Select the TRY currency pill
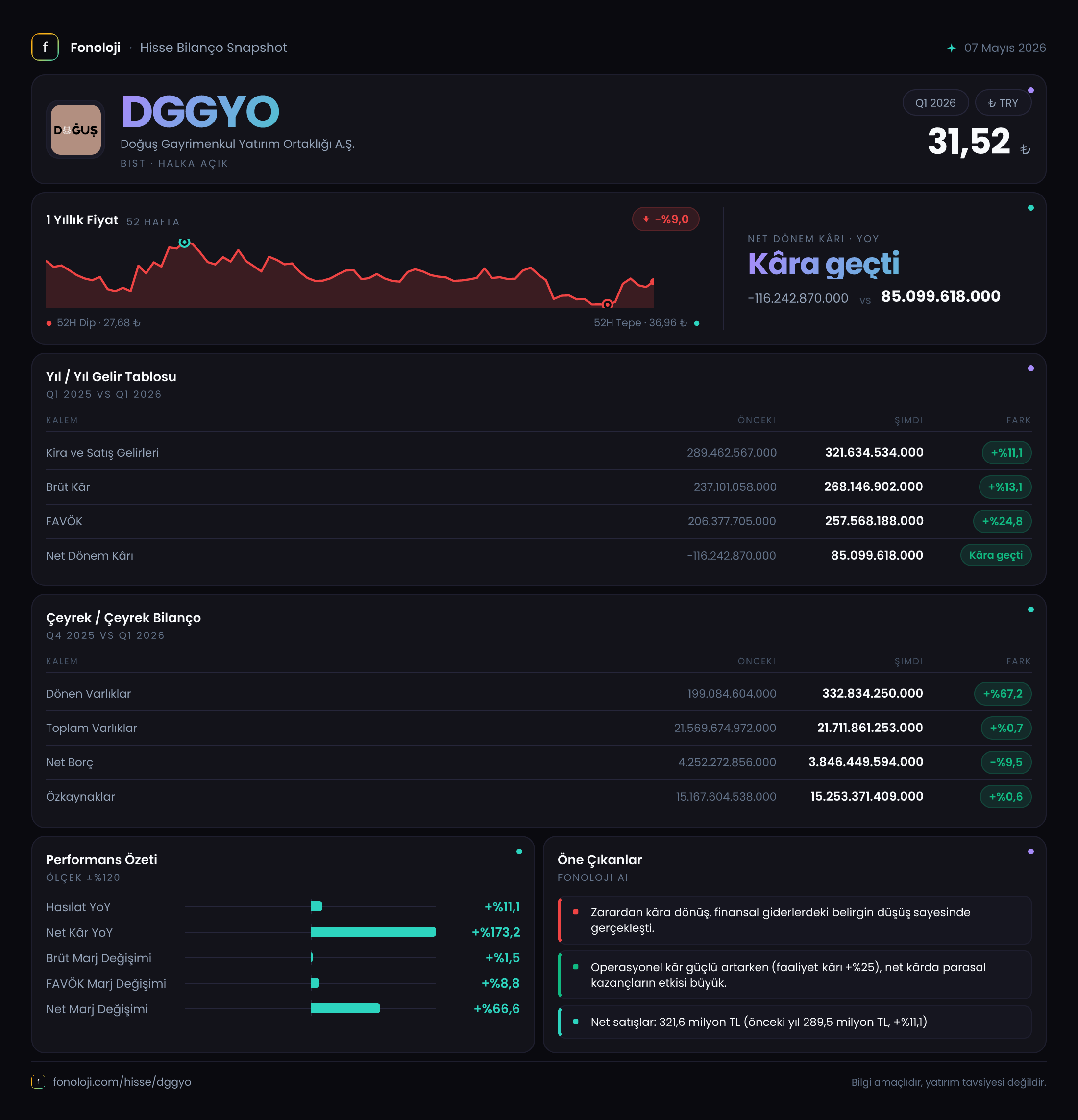Image resolution: width=1078 pixels, height=1120 pixels. (x=1003, y=103)
